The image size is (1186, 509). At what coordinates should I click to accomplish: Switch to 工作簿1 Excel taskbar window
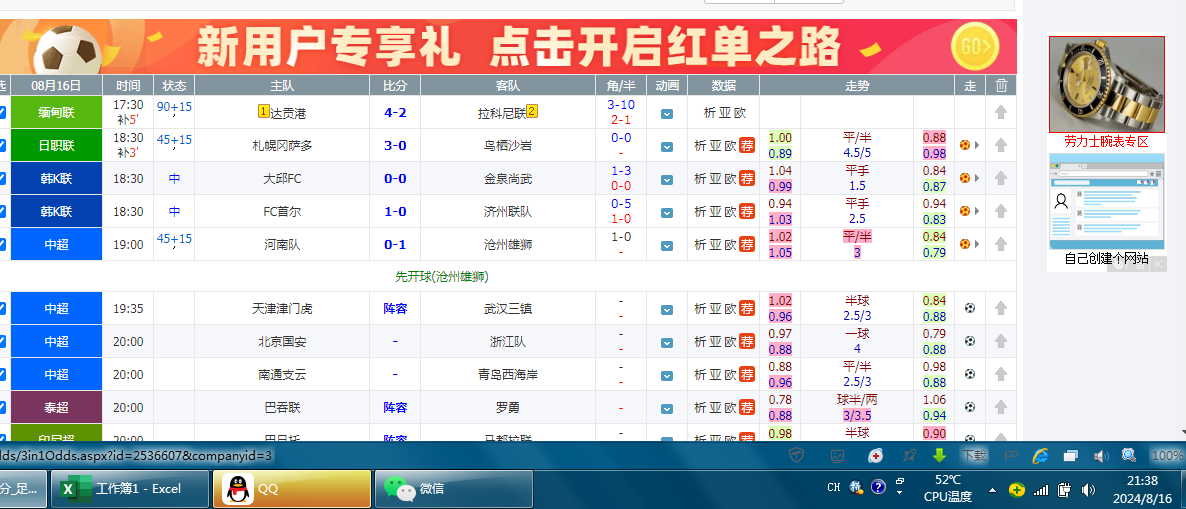pos(130,489)
